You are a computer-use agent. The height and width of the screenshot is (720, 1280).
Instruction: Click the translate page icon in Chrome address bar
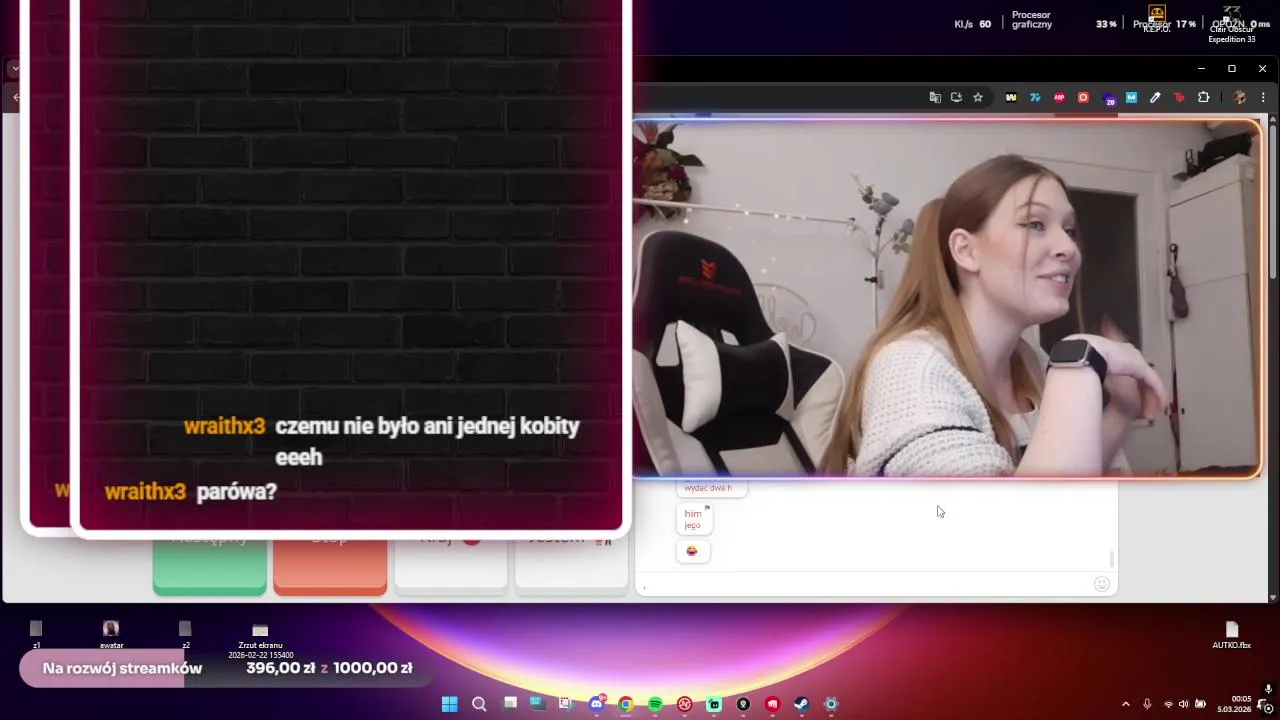click(x=935, y=97)
